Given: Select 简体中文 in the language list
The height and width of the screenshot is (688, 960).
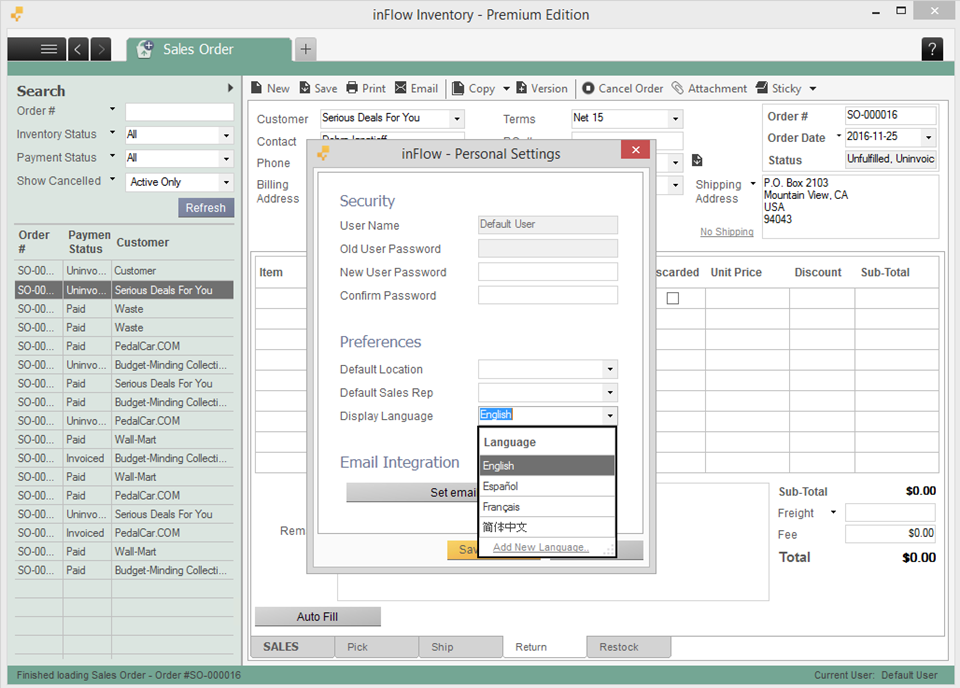Looking at the screenshot, I should 547,527.
